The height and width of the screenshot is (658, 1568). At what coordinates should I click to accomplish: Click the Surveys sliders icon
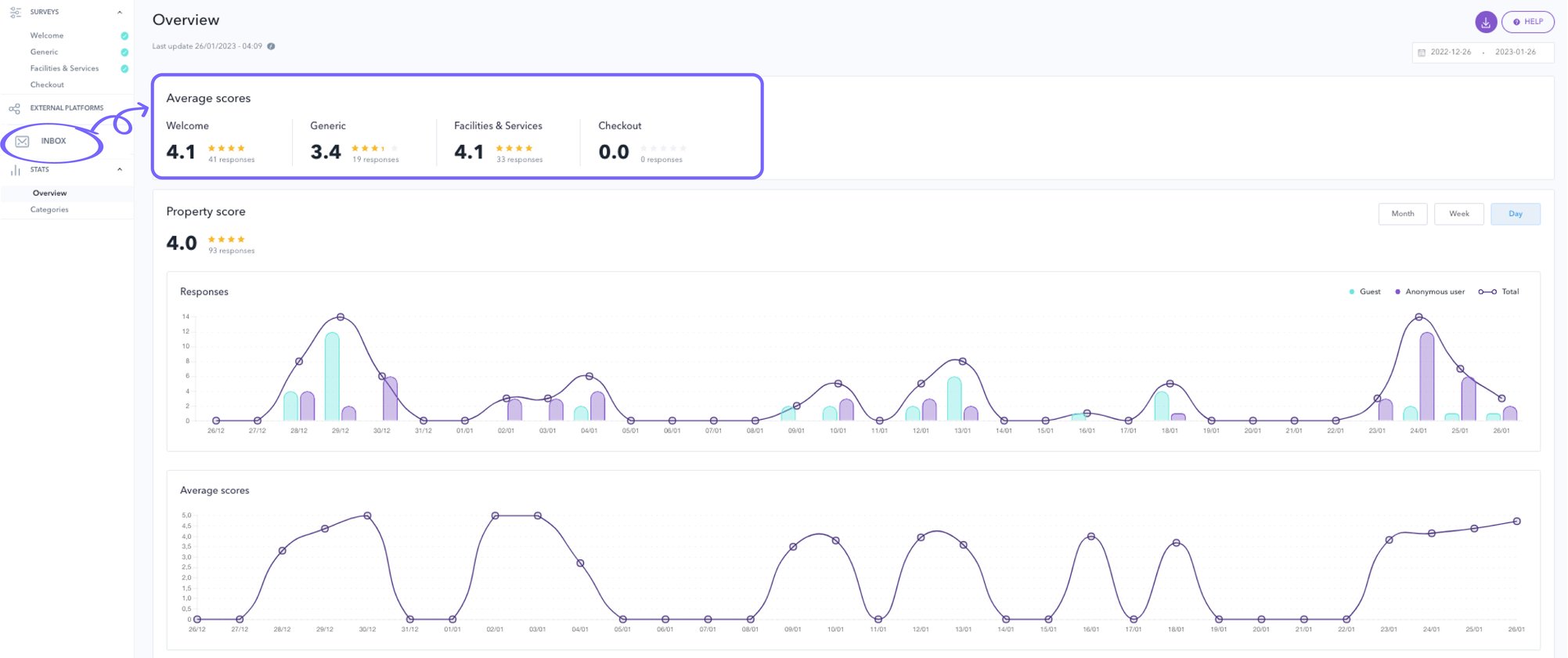[15, 12]
